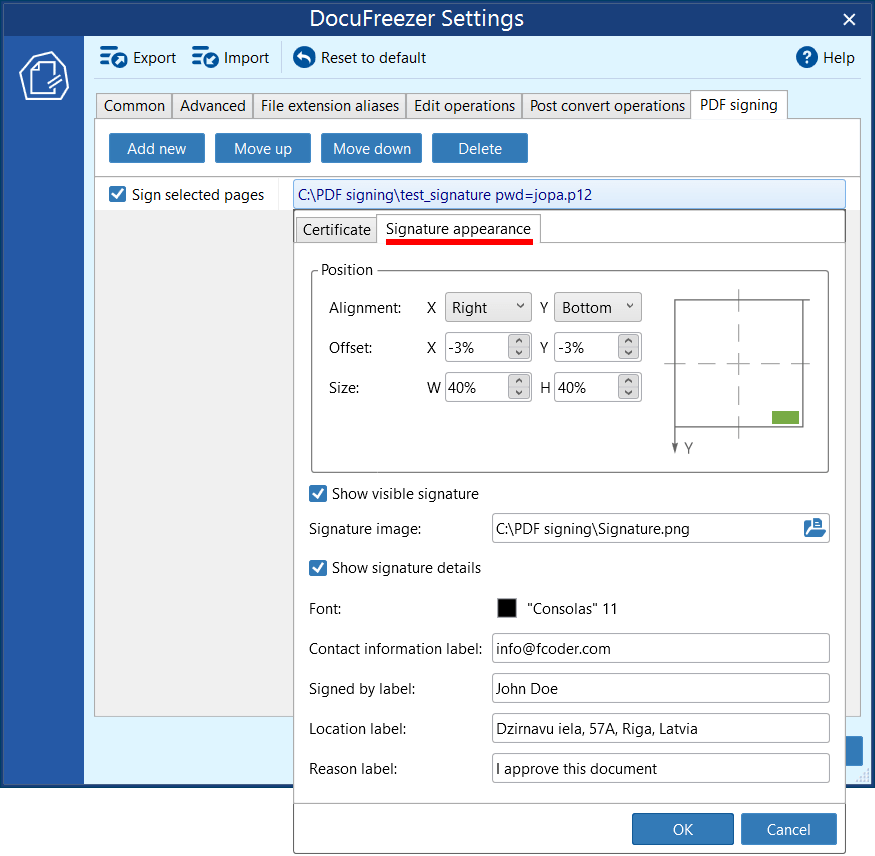Image resolution: width=875 pixels, height=856 pixels.
Task: Open the Y alignment dropdown showing Bottom
Action: (597, 307)
